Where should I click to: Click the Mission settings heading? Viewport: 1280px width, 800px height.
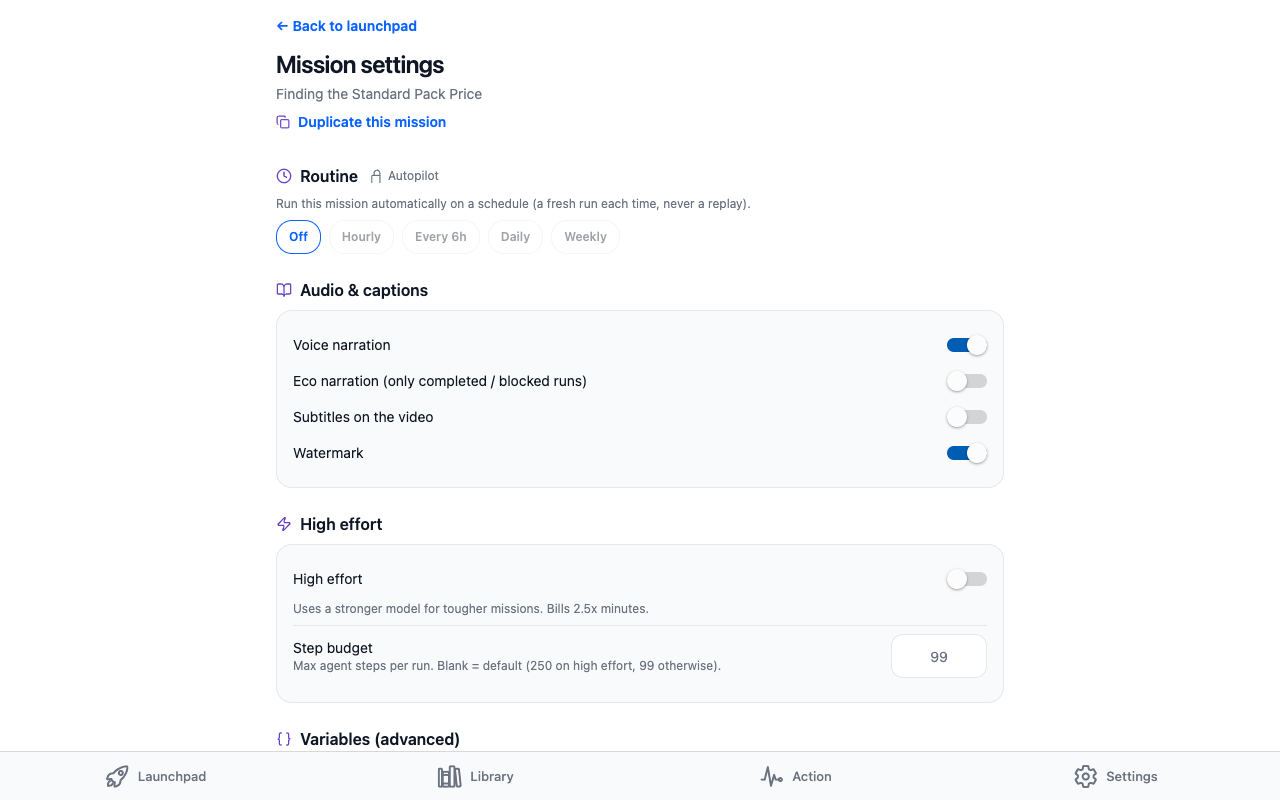click(x=360, y=65)
